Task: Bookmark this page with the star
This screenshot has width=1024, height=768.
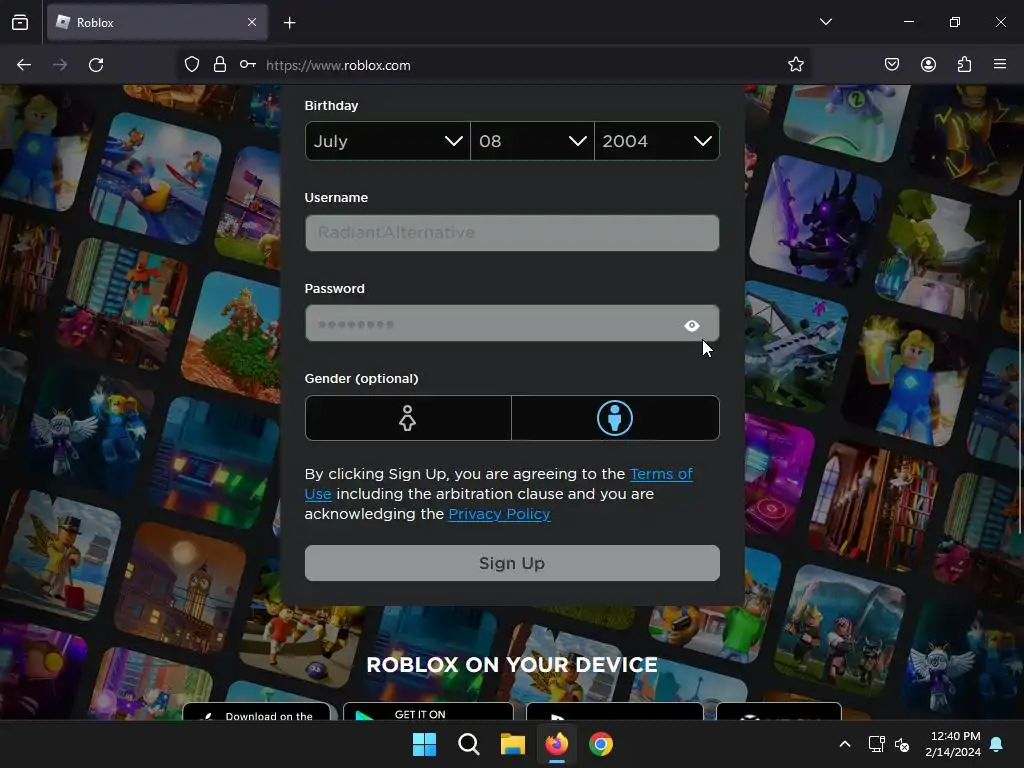Action: coord(795,65)
